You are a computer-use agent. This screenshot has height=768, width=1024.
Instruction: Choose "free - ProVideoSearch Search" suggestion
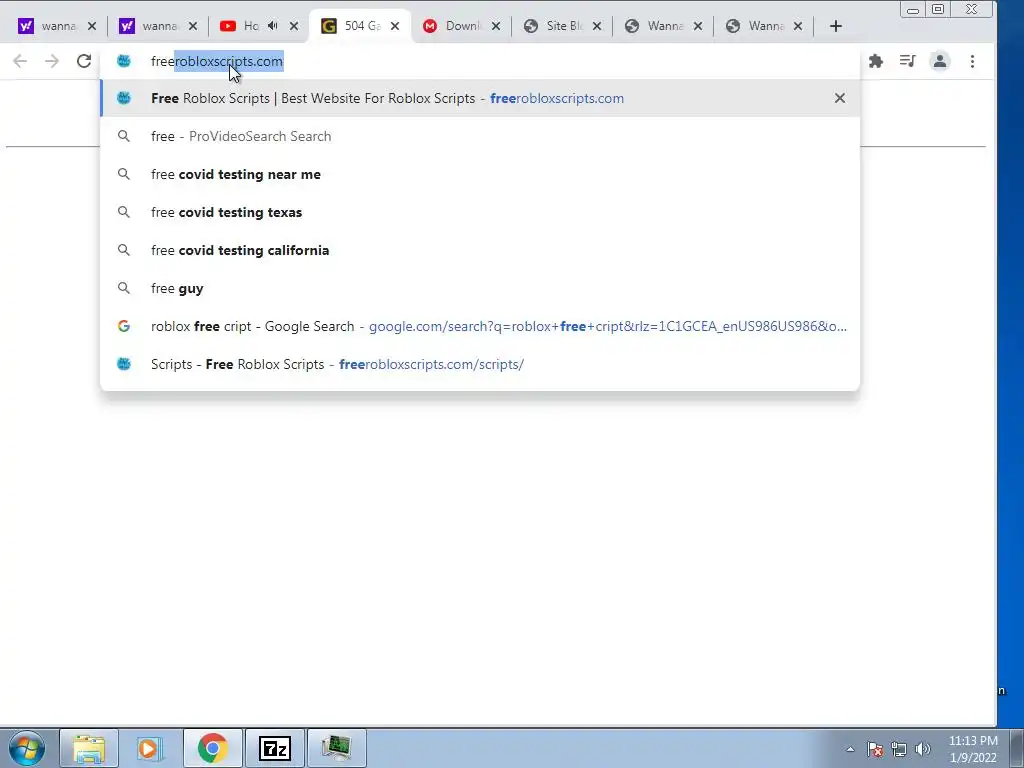(x=480, y=136)
